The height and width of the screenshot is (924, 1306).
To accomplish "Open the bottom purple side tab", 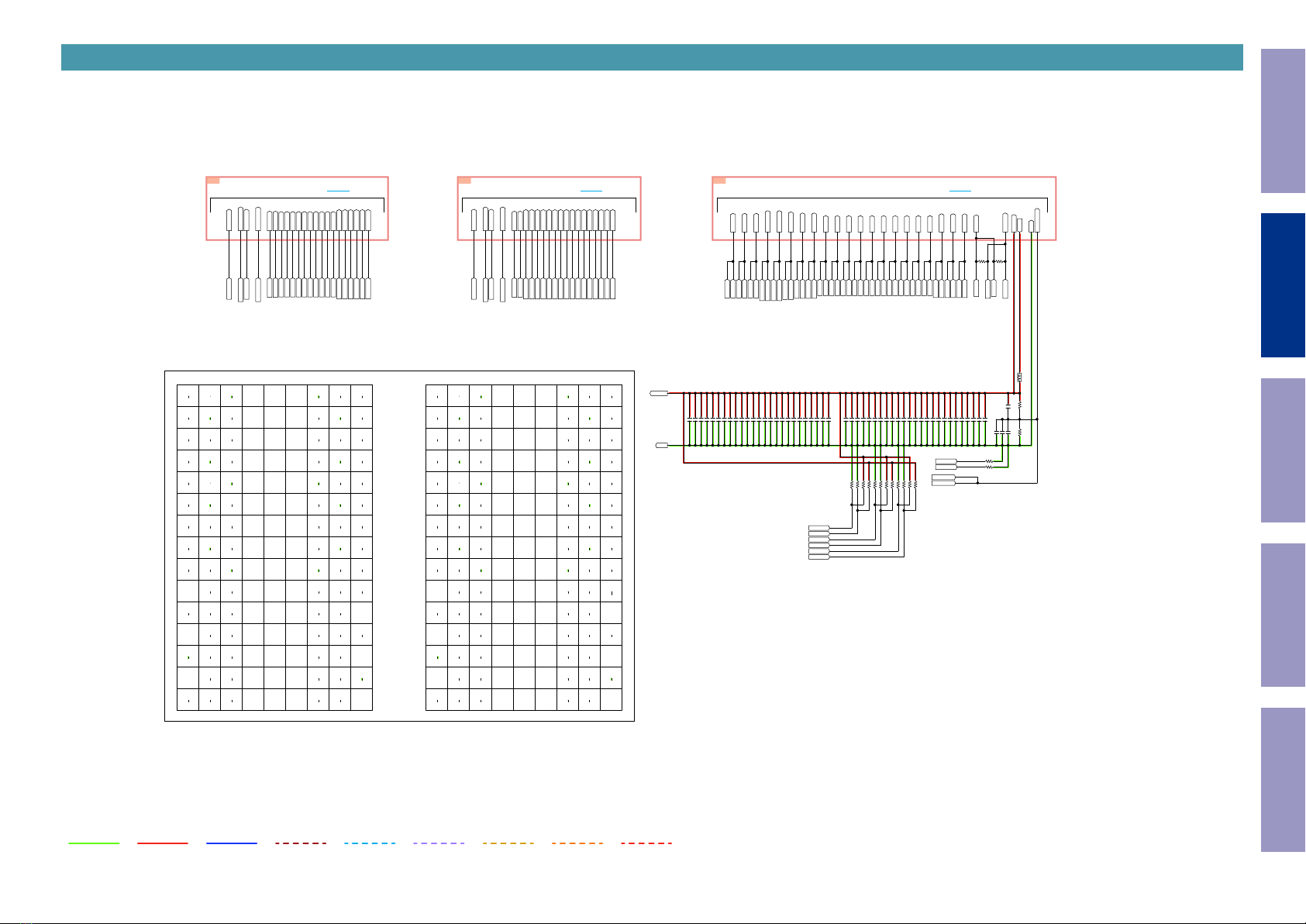I will click(1283, 780).
